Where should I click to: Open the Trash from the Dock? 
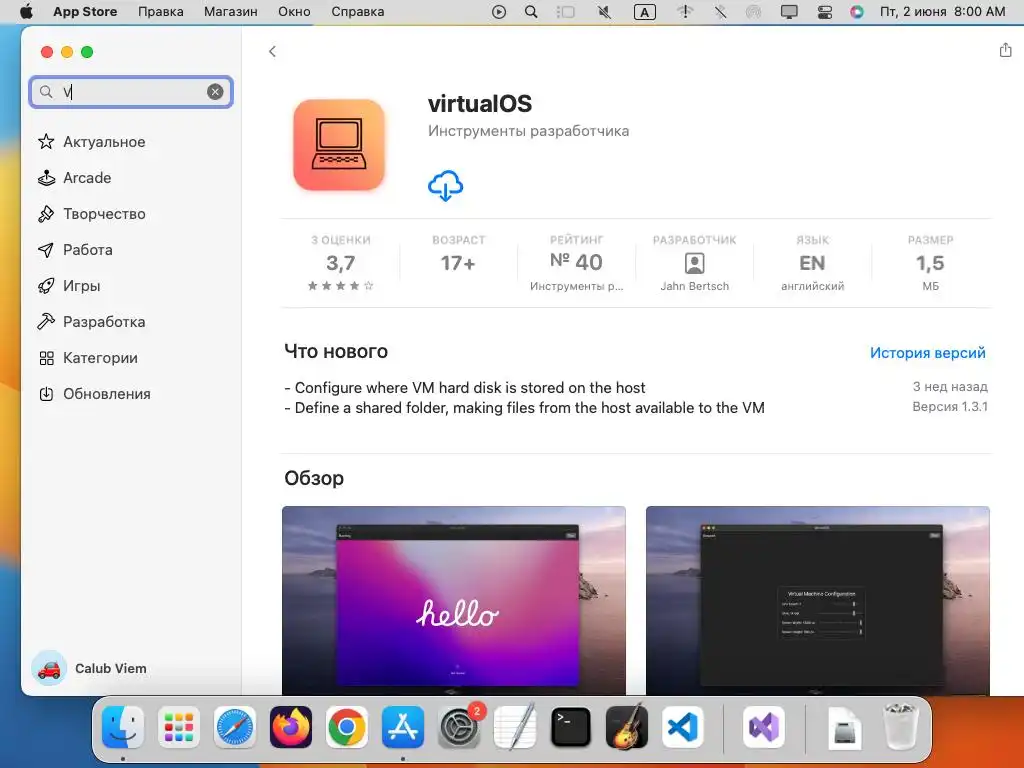[901, 727]
